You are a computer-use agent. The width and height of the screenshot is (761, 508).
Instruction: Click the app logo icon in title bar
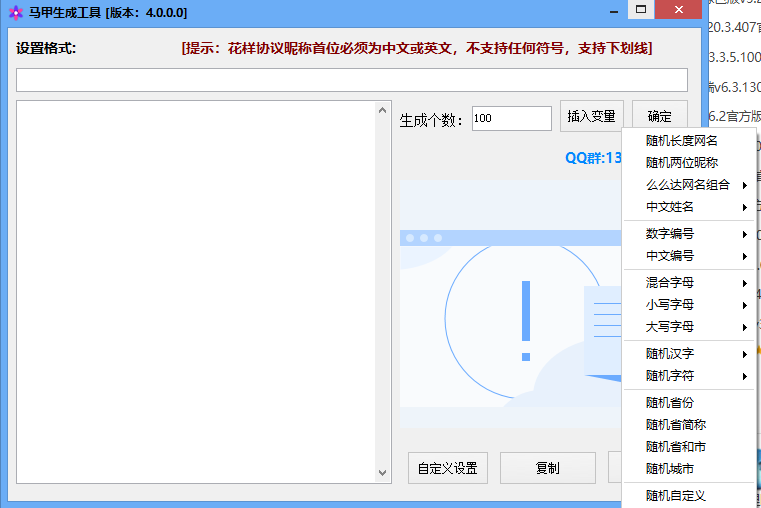pos(15,12)
